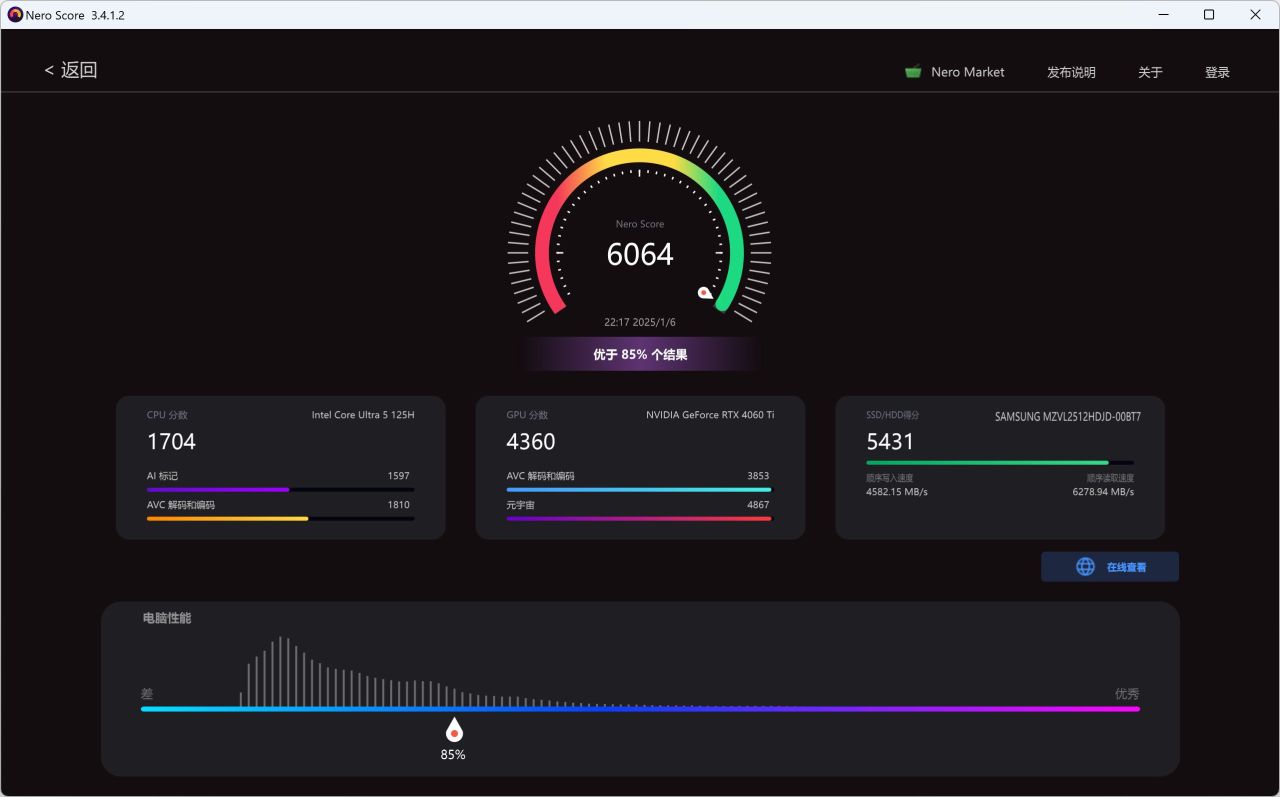
Task: Click 登录 to sign in
Action: pyautogui.click(x=1217, y=72)
